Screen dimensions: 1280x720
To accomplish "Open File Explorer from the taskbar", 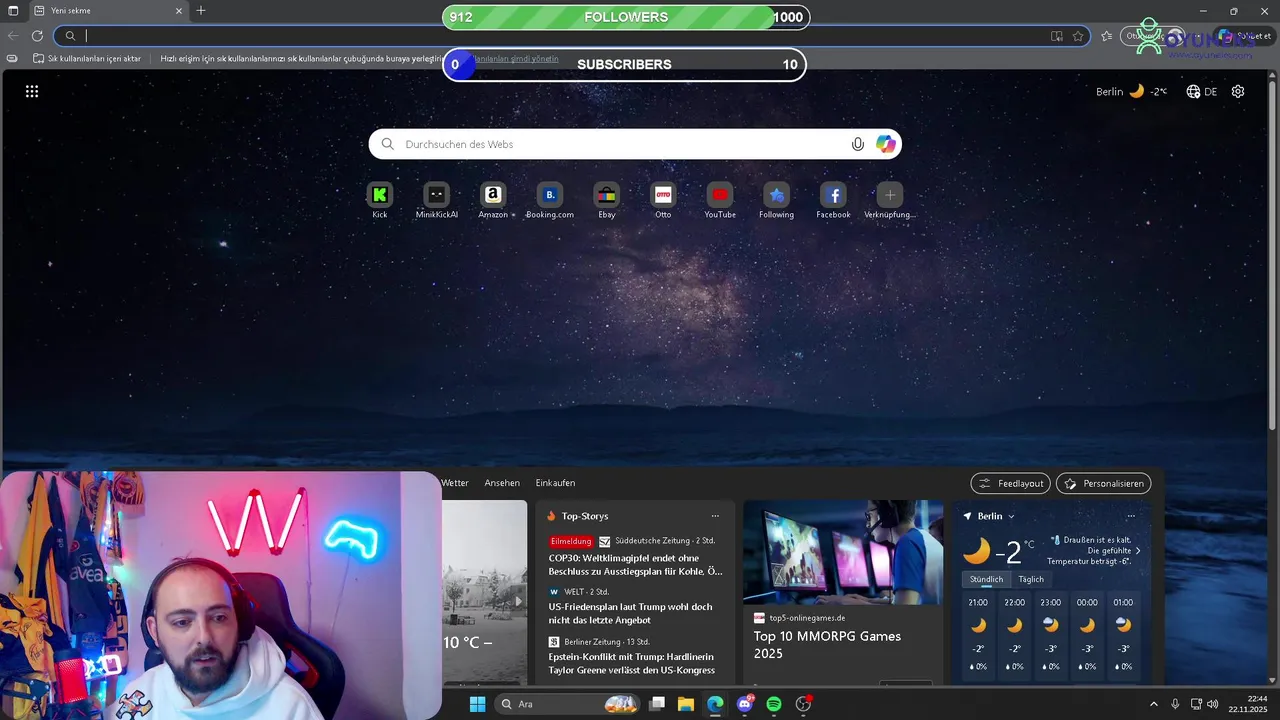I will (x=686, y=704).
